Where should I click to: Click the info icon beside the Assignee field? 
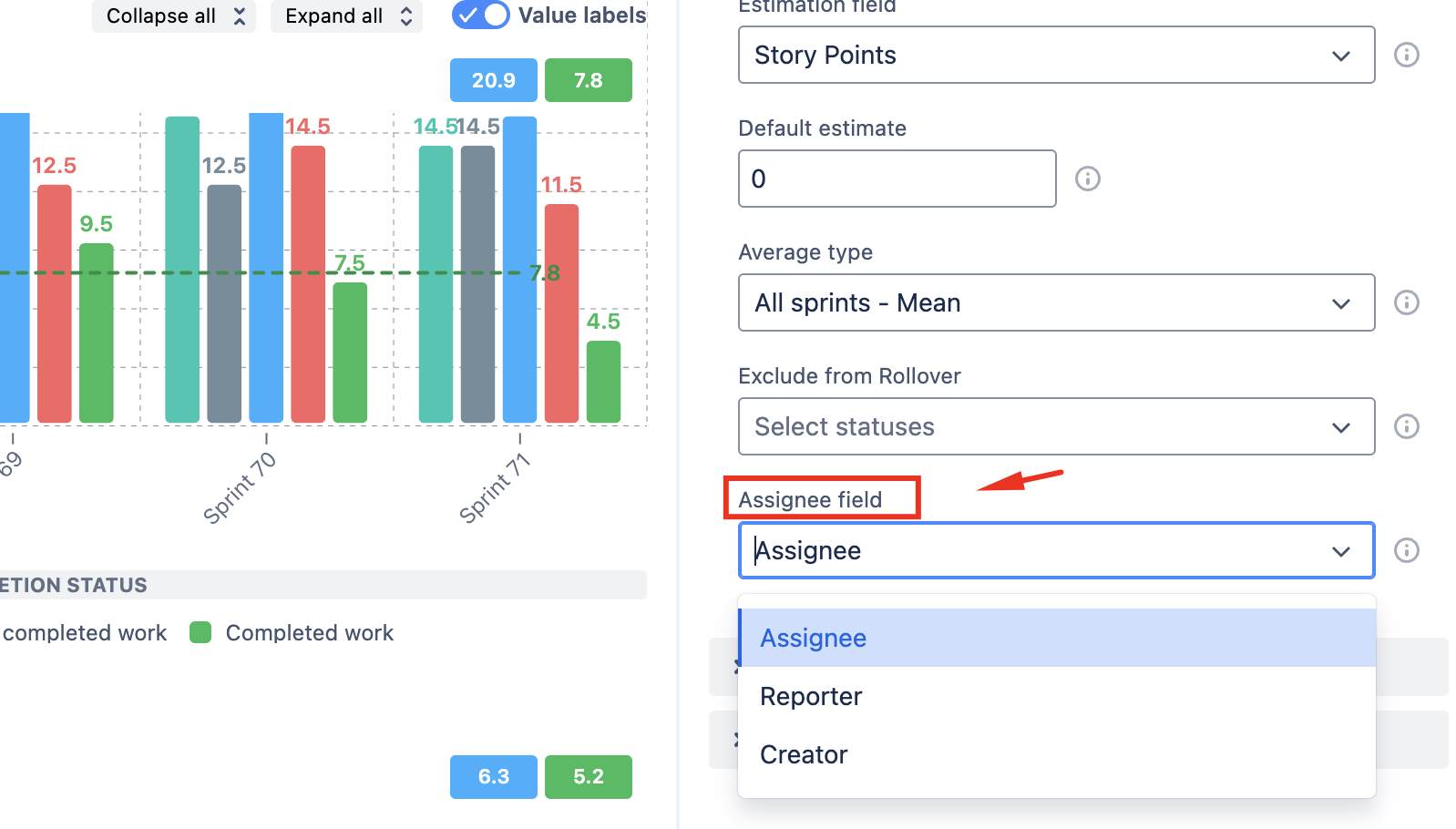tap(1406, 550)
